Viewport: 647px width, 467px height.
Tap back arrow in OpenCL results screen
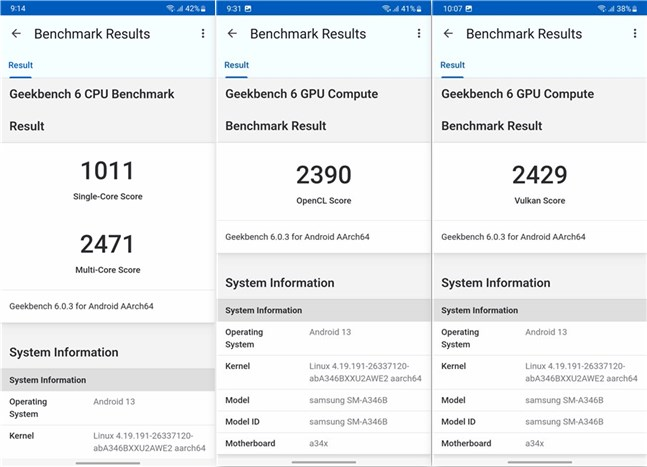(x=232, y=33)
